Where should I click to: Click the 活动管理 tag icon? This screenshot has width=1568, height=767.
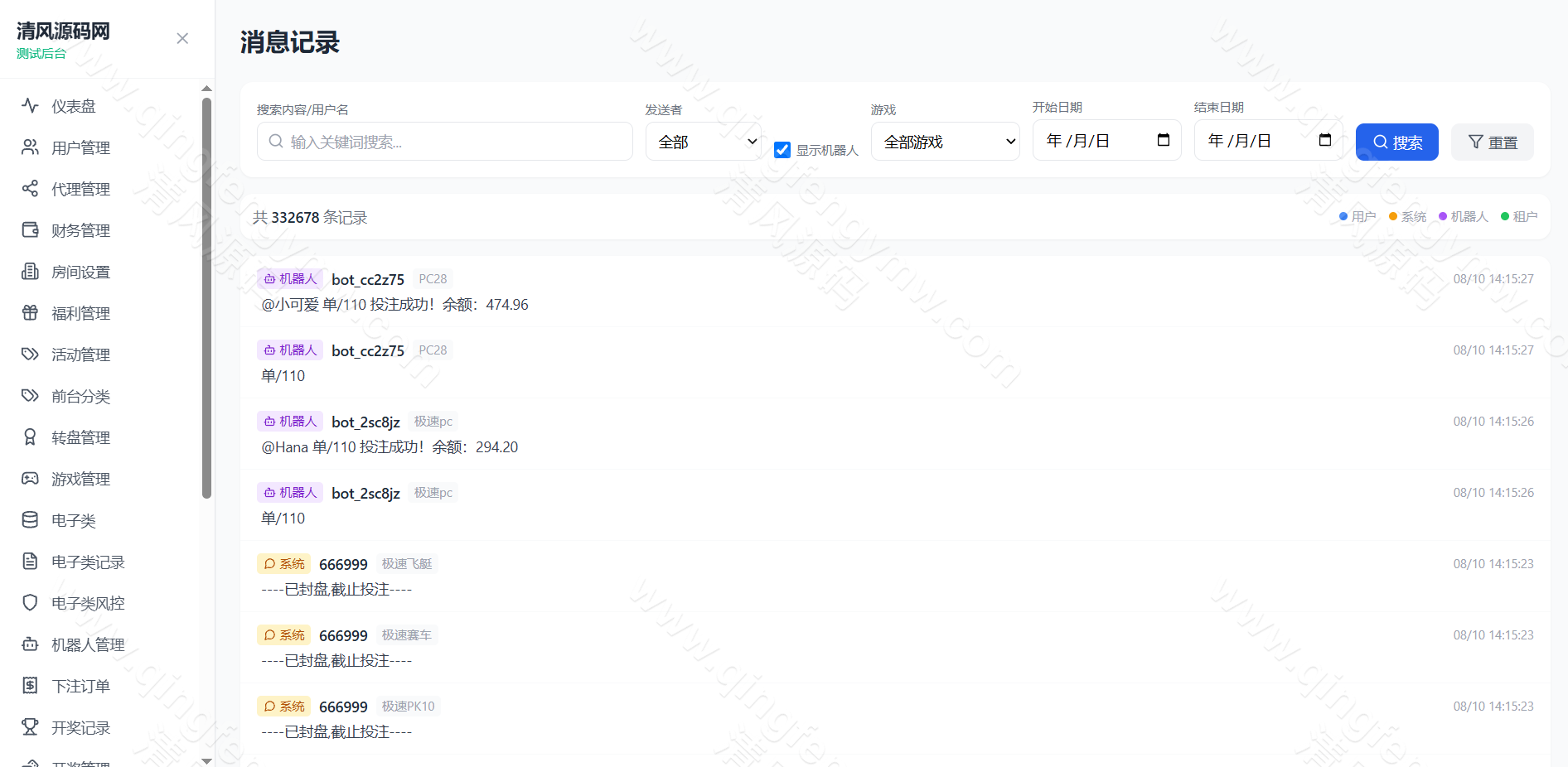pyautogui.click(x=30, y=355)
